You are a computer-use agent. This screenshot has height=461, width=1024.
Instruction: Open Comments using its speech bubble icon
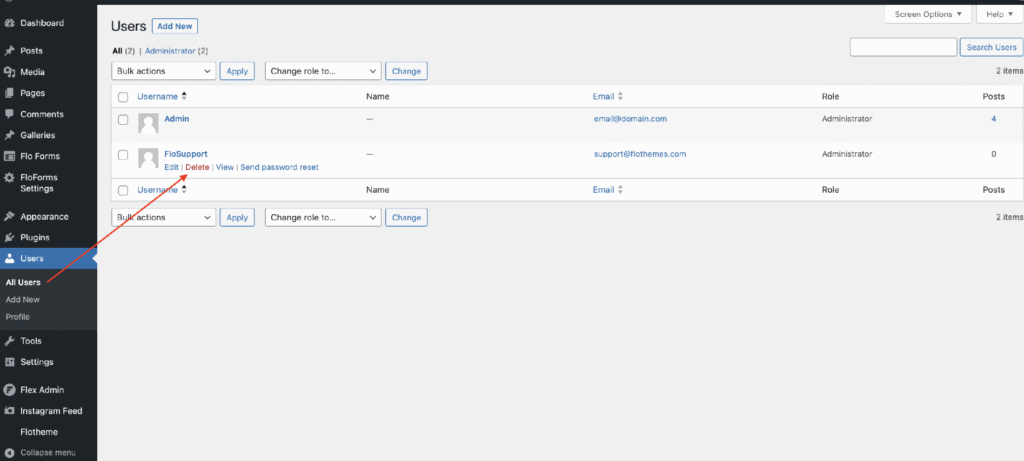tap(10, 114)
